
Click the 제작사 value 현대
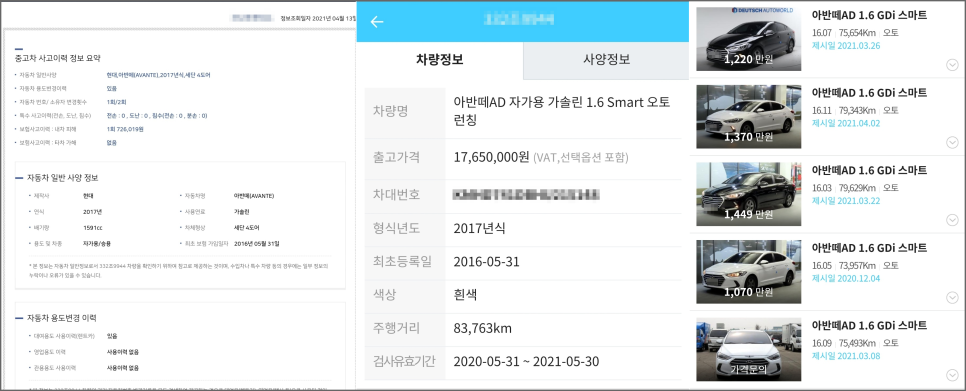coord(88,196)
